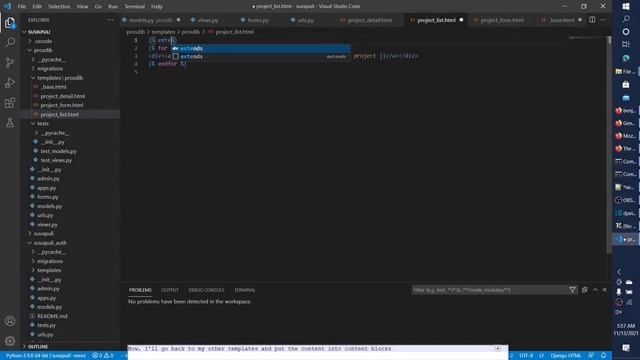
Task: Open _base.html in the explorer
Action: 53,87
